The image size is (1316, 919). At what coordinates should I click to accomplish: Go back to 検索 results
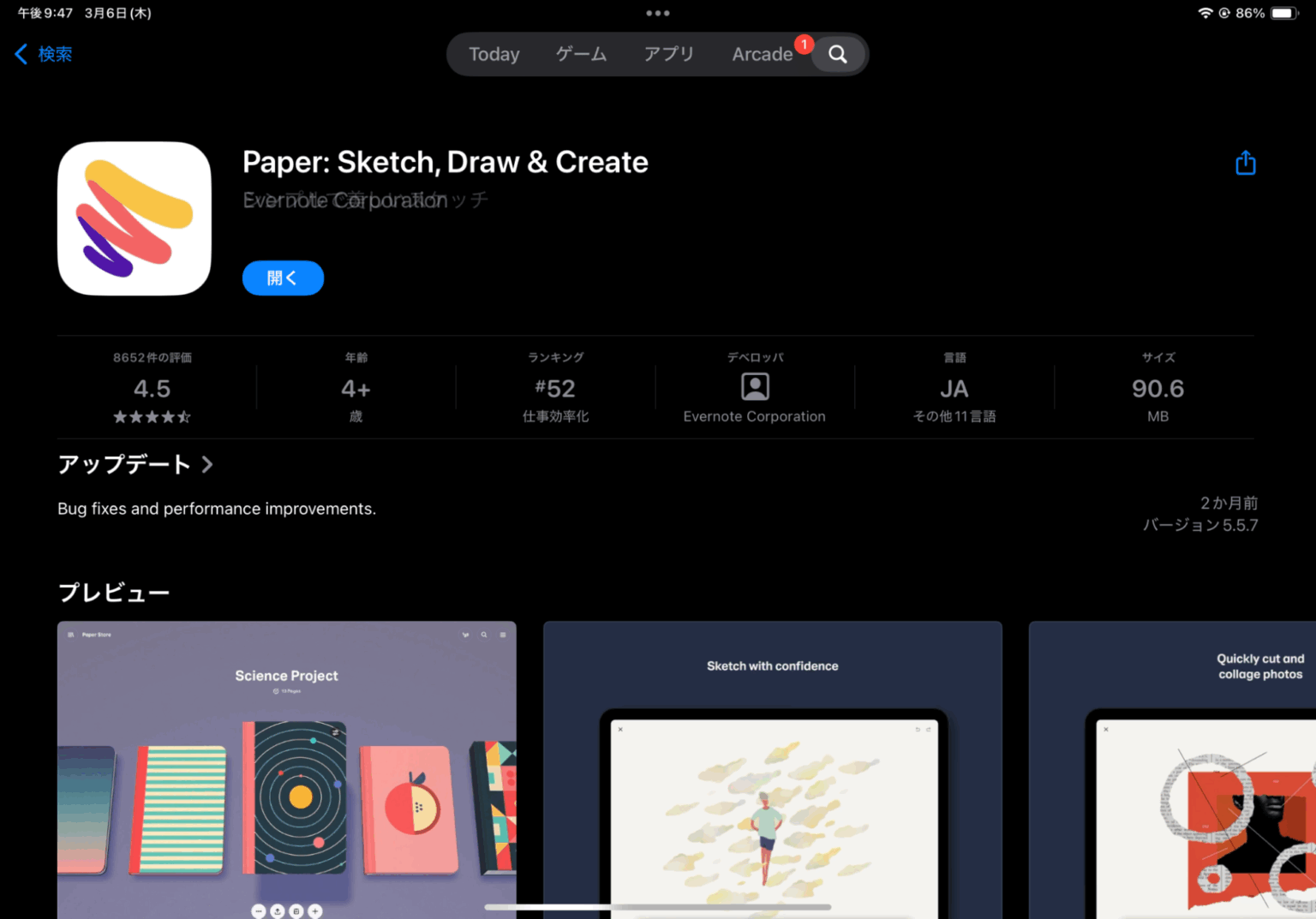(x=44, y=54)
